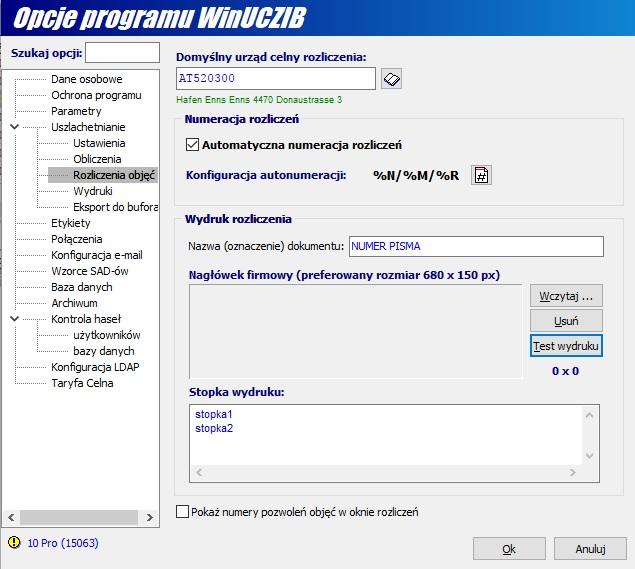
Task: Collapse the Uszlachetnianie tree node
Action: [15, 127]
